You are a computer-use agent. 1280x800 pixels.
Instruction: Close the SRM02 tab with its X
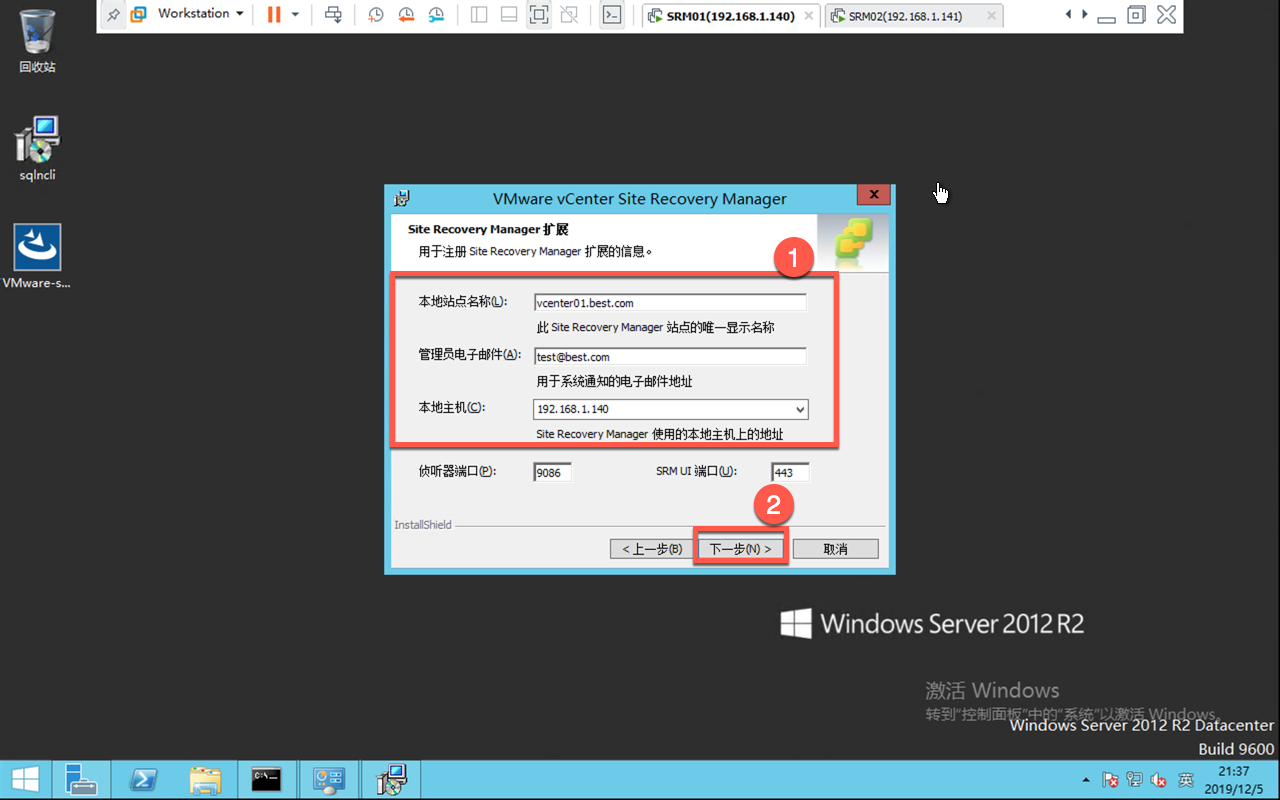pyautogui.click(x=990, y=16)
